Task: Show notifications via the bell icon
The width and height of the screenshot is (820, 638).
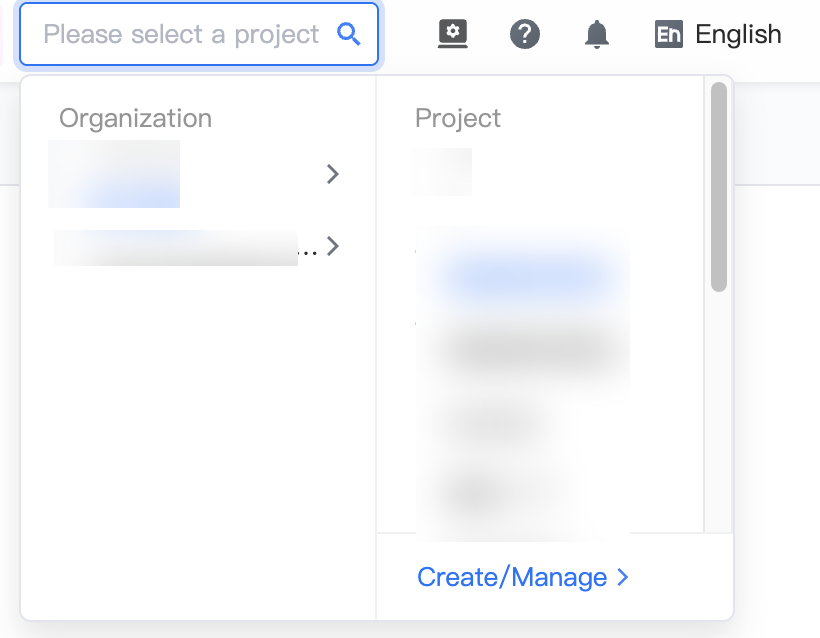Action: [597, 35]
